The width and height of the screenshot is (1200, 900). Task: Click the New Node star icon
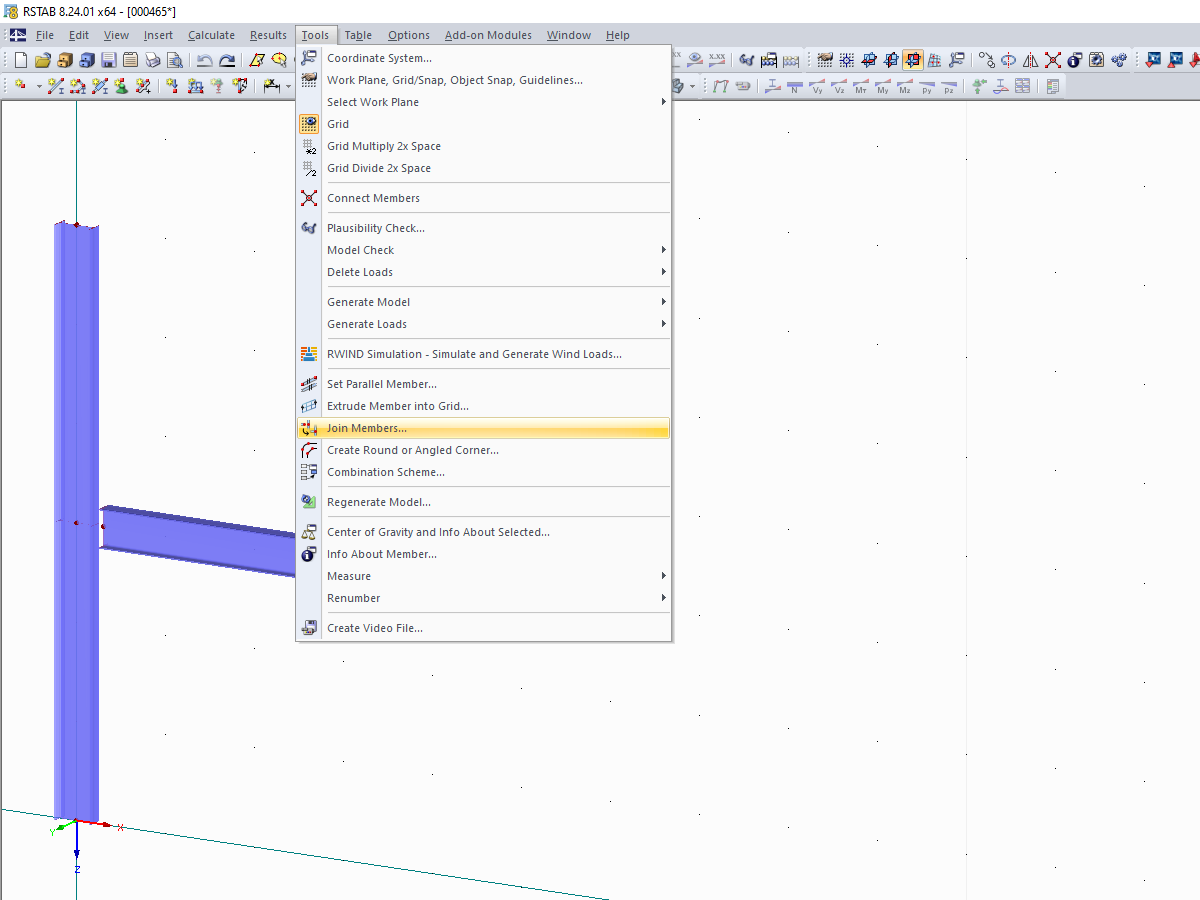[x=20, y=86]
